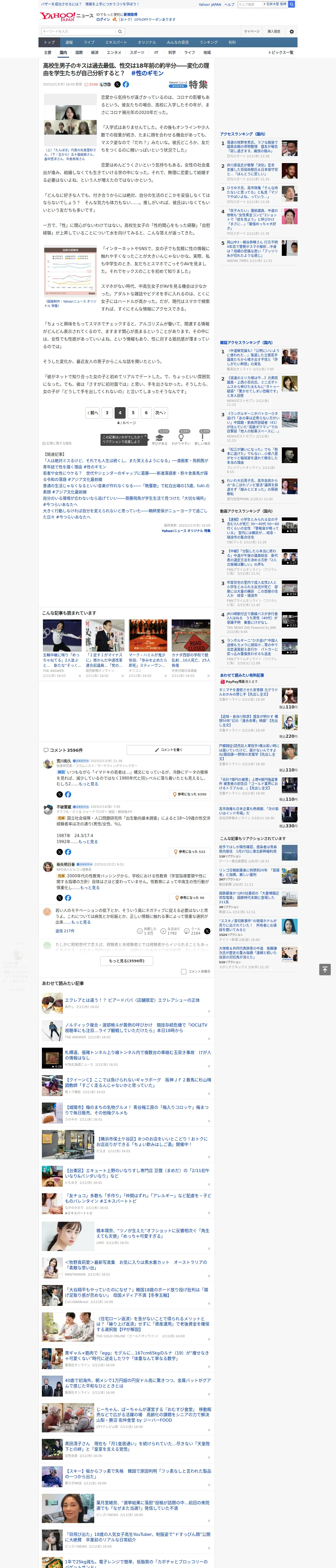Share 荒川和久 comment on Facebook
This screenshot has width=336, height=1568.
click(68, 794)
